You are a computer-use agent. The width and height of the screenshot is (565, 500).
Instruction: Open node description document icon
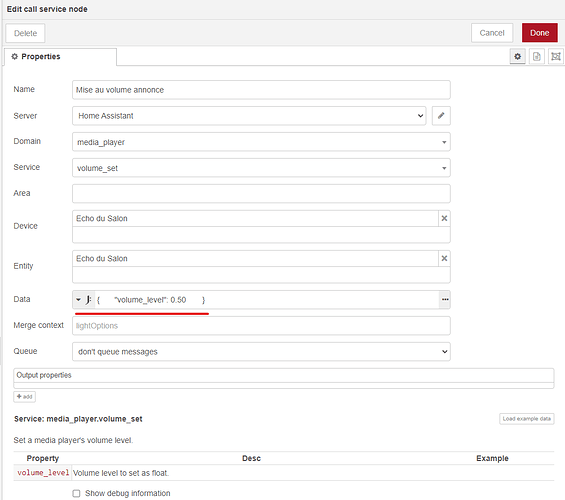pyautogui.click(x=537, y=57)
